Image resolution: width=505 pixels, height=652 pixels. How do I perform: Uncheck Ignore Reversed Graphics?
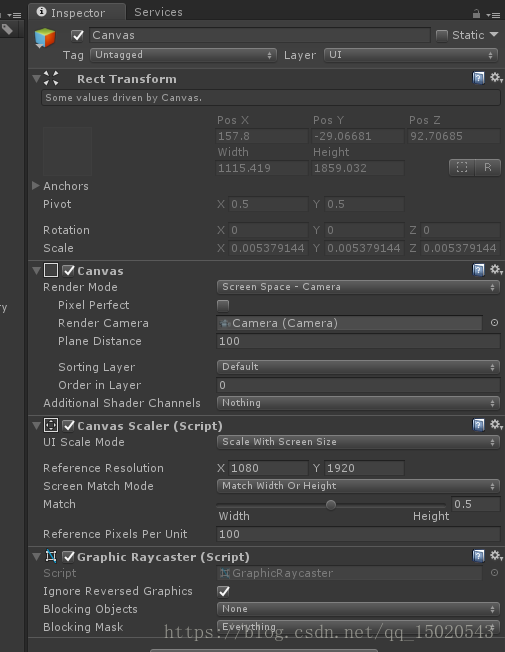click(223, 591)
